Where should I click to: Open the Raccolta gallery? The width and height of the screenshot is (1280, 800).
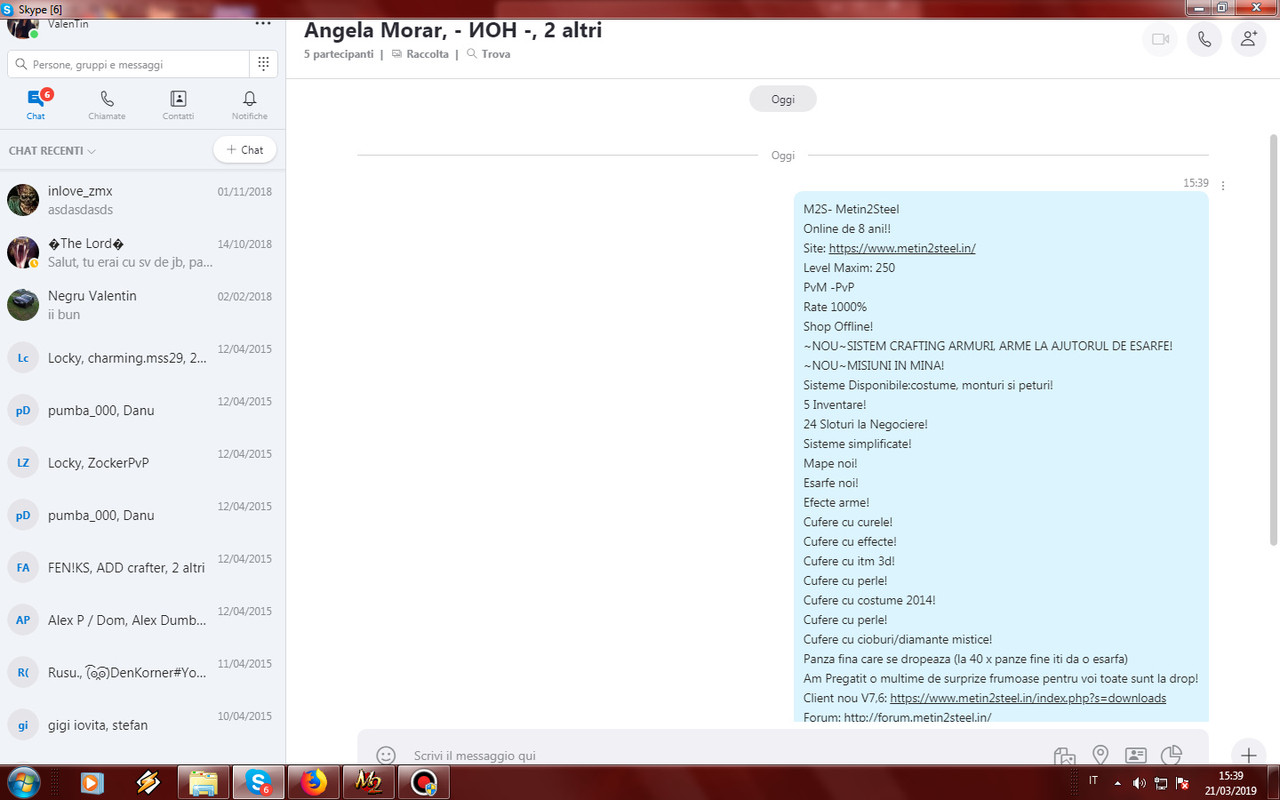[420, 54]
